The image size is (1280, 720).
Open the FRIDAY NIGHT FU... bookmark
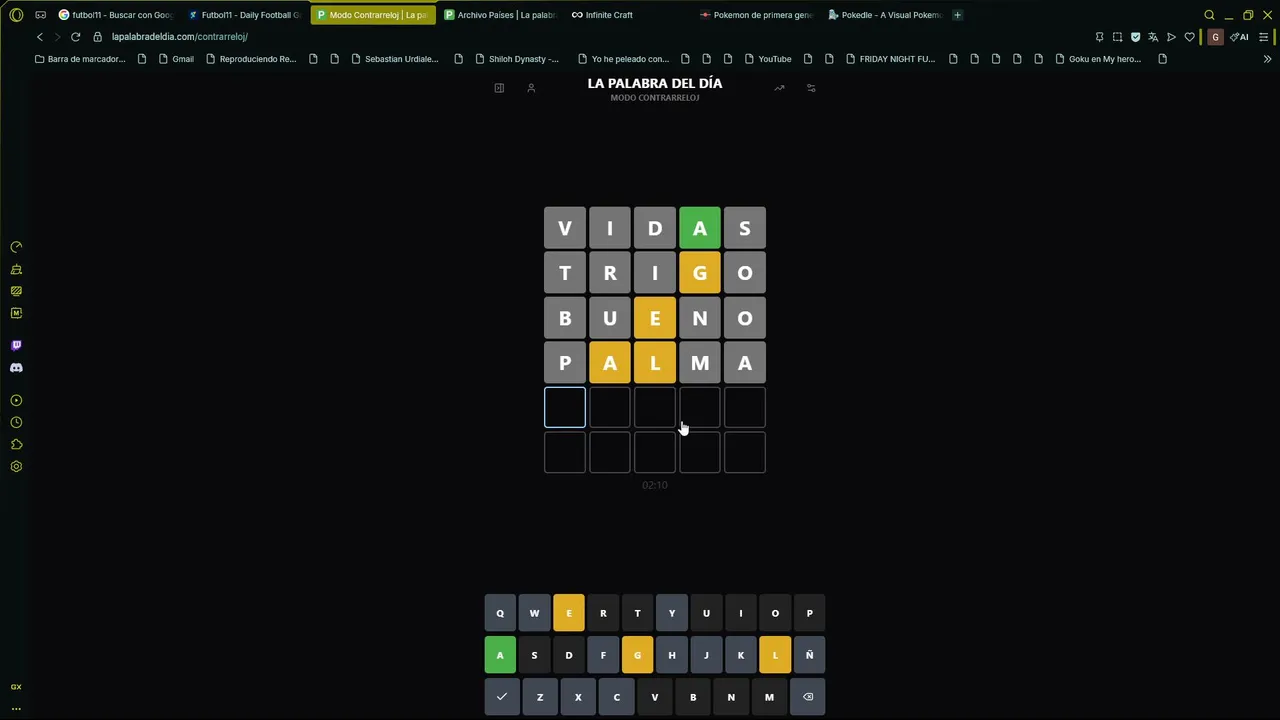(890, 59)
